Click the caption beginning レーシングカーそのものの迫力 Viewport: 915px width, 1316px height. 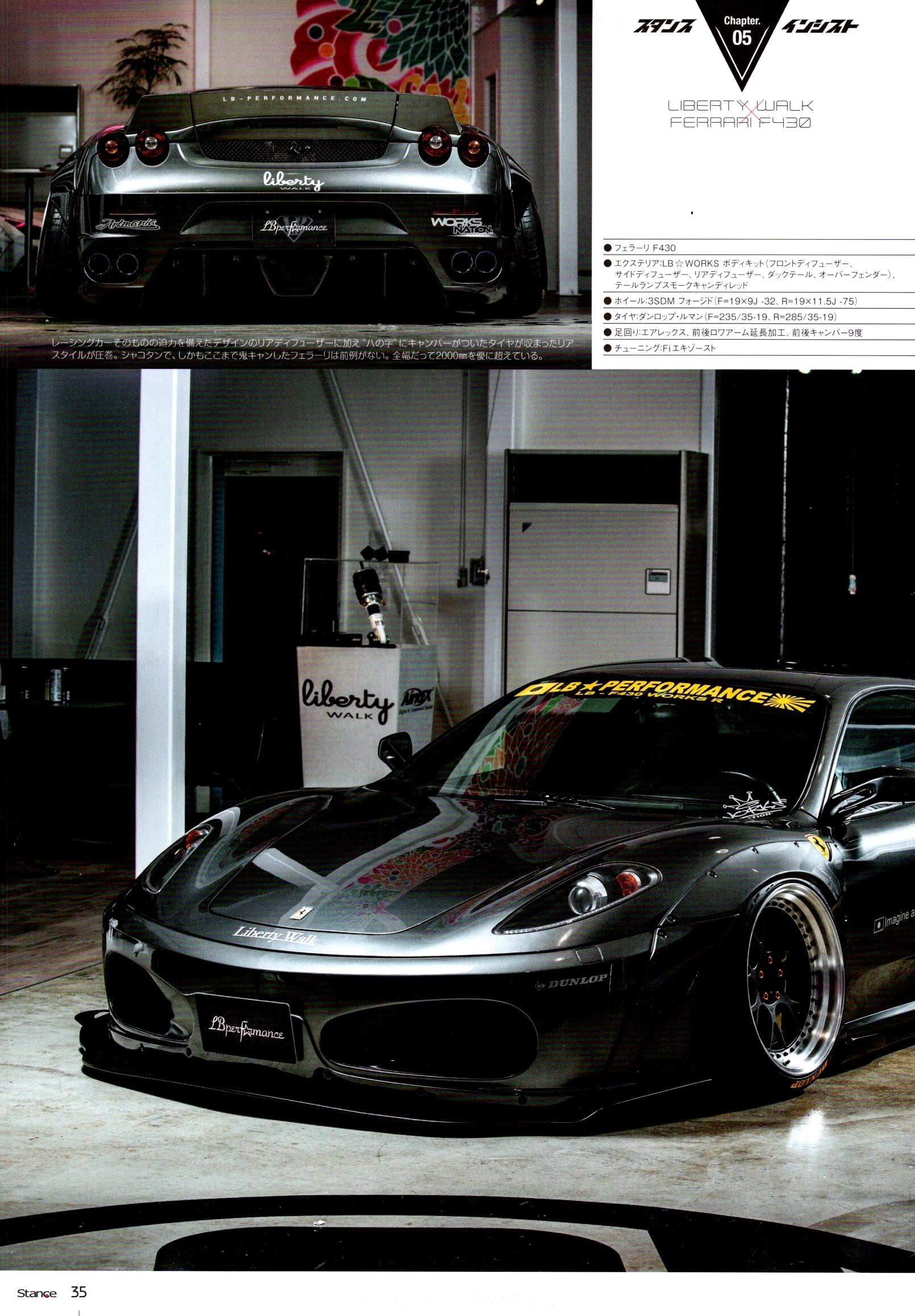tap(312, 349)
